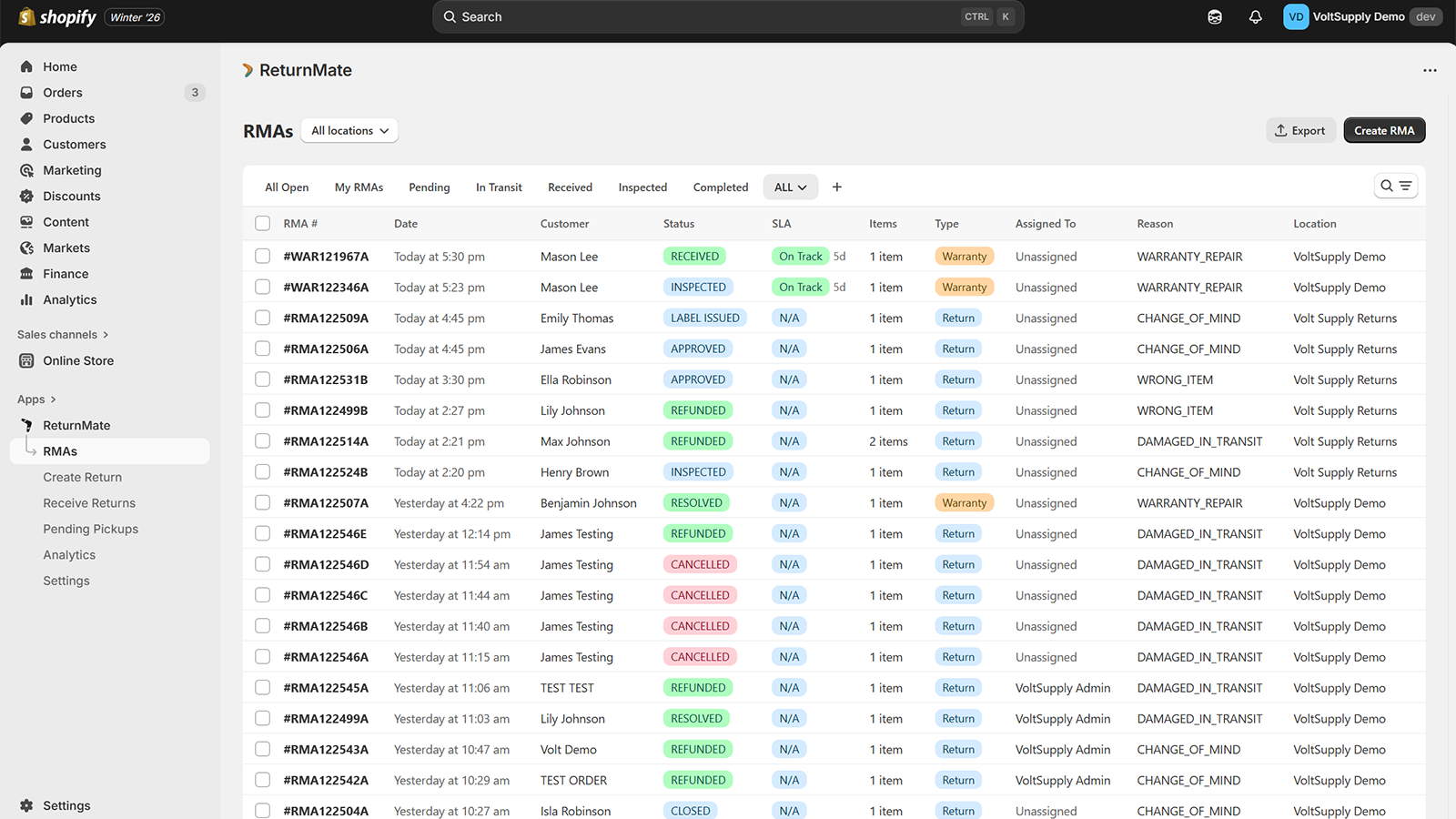Switch to In Transit tab
Viewport: 1456px width, 819px height.
(x=499, y=187)
